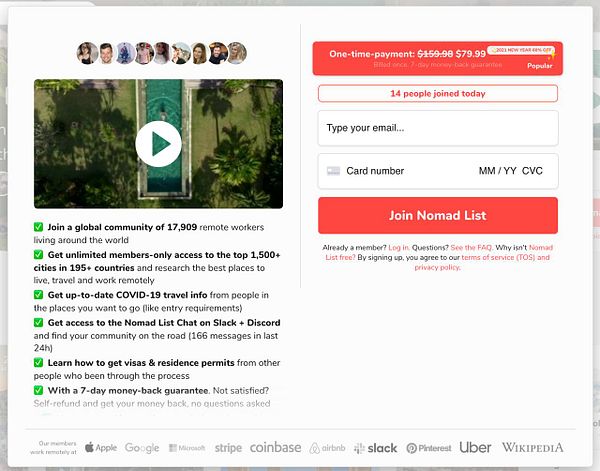
Task: Click the Wikipedia logo in footer
Action: 533,447
